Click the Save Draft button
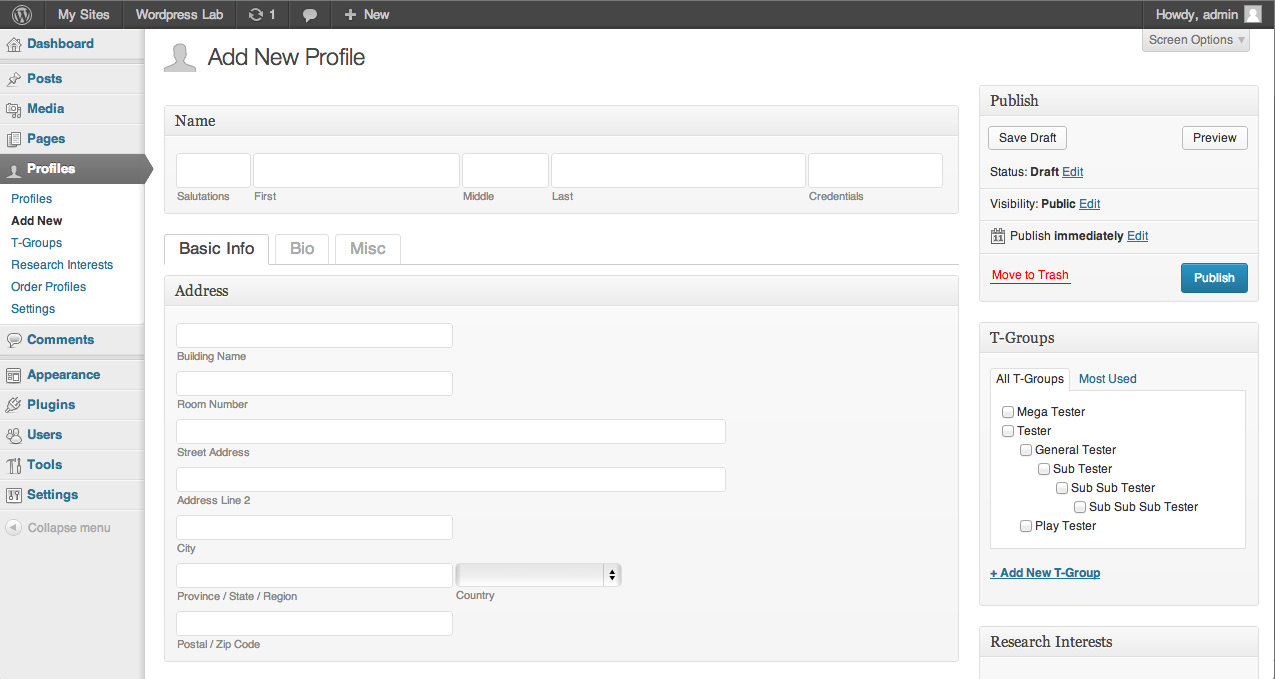This screenshot has width=1275, height=679. pos(1028,138)
